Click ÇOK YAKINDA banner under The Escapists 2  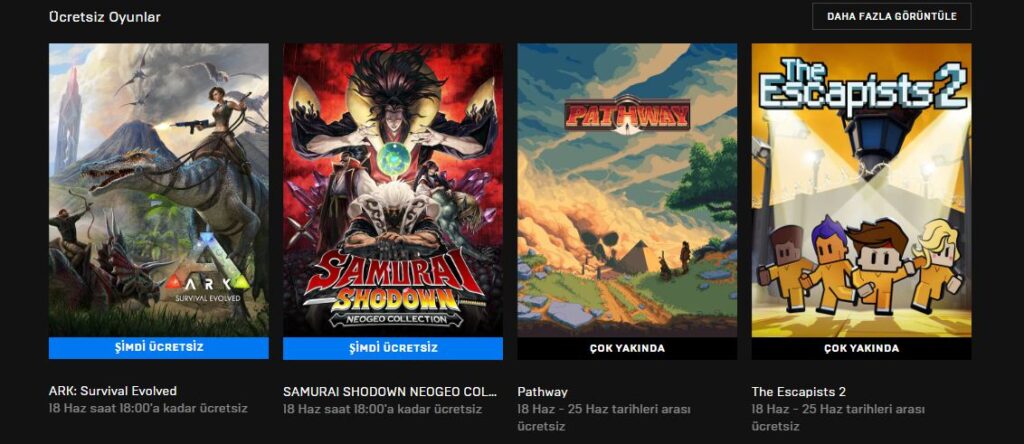tap(861, 348)
